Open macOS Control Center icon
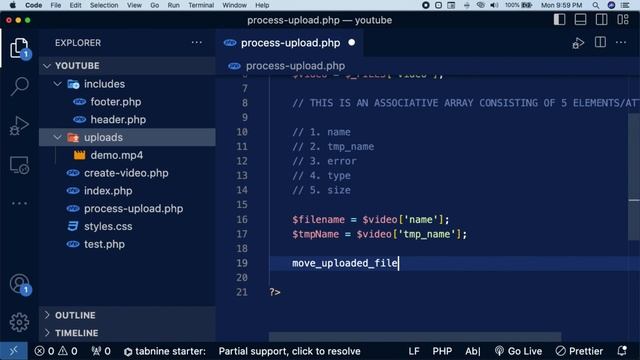Viewport: 640px width, 360px height. coord(625,5)
